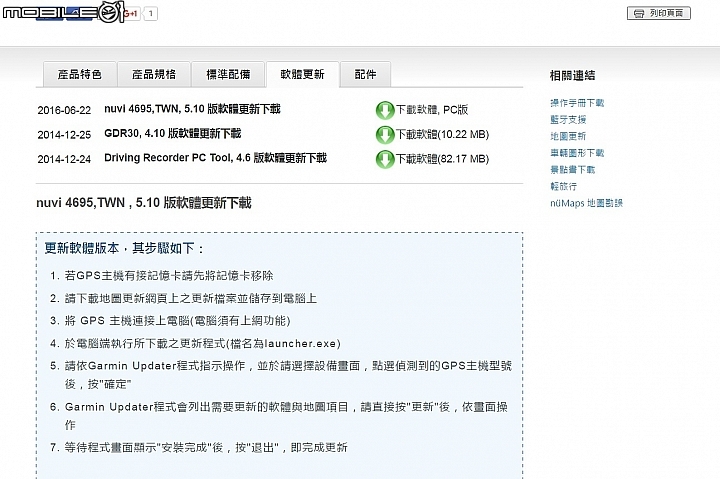This screenshot has height=479, width=720.
Task: Open the 操作手冊下載 related link
Action: point(577,103)
